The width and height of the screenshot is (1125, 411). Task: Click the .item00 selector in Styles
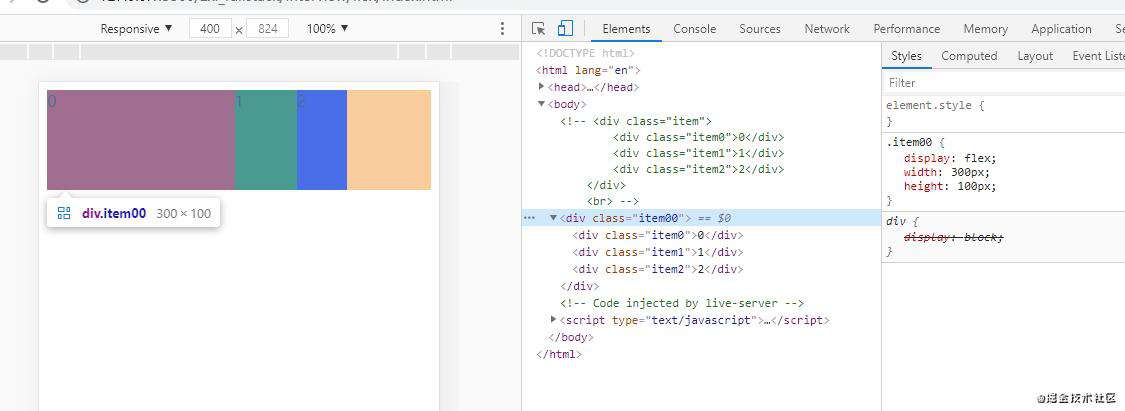[x=910, y=142]
